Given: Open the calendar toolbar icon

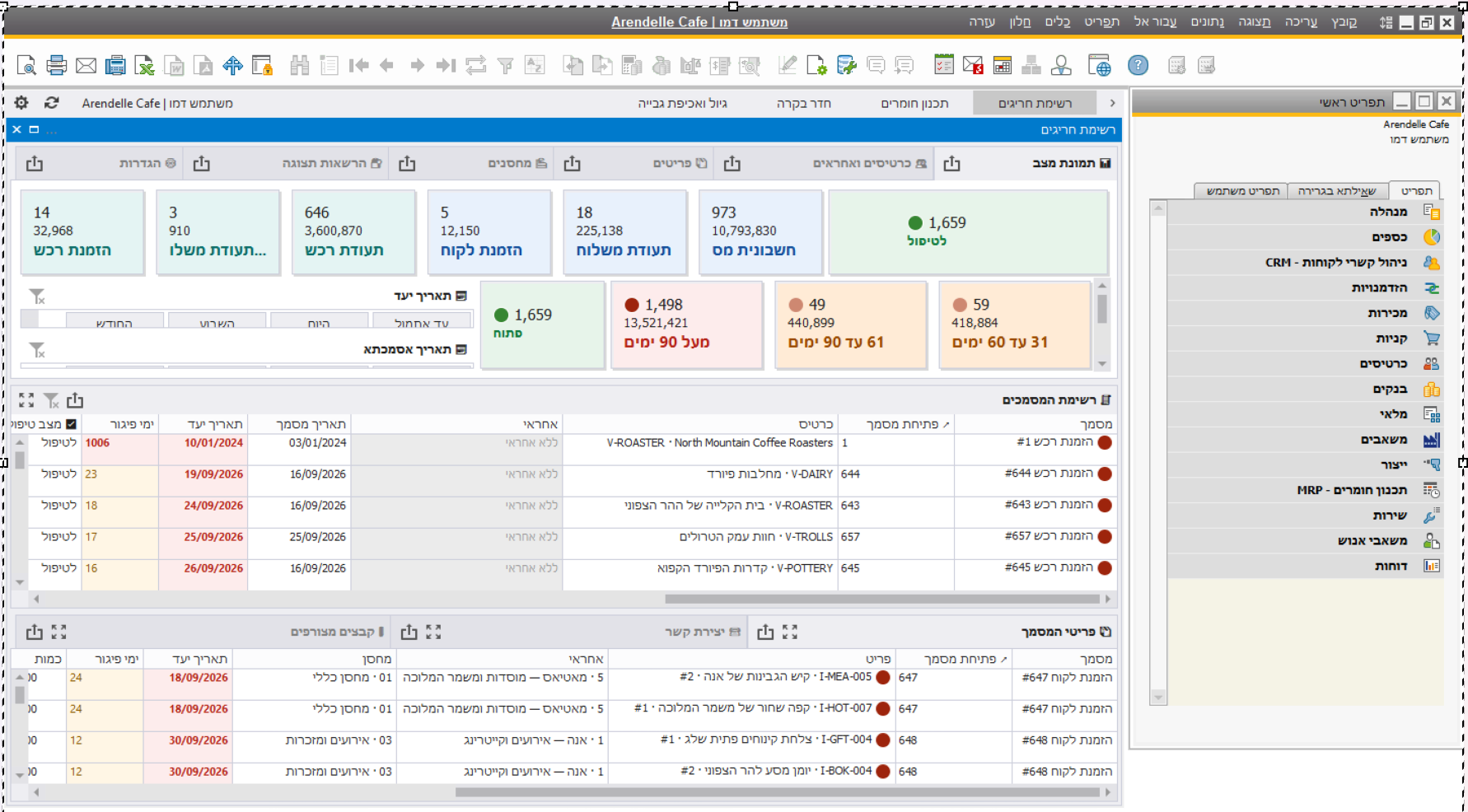Looking at the screenshot, I should click(1003, 65).
